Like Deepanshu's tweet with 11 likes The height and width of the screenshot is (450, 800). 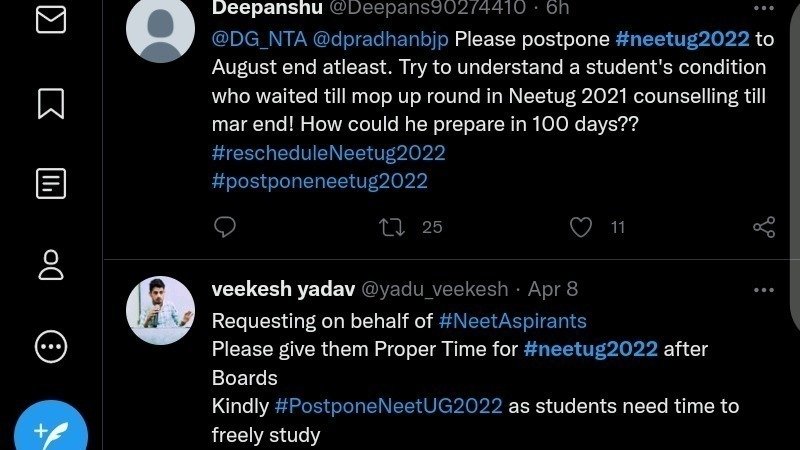581,227
